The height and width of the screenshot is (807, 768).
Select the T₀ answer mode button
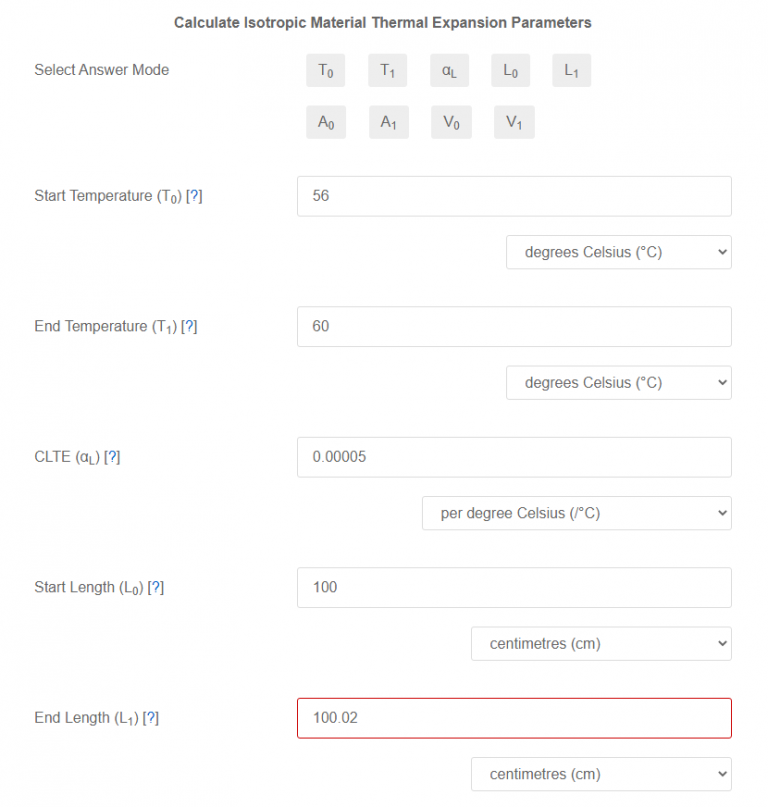tap(325, 70)
